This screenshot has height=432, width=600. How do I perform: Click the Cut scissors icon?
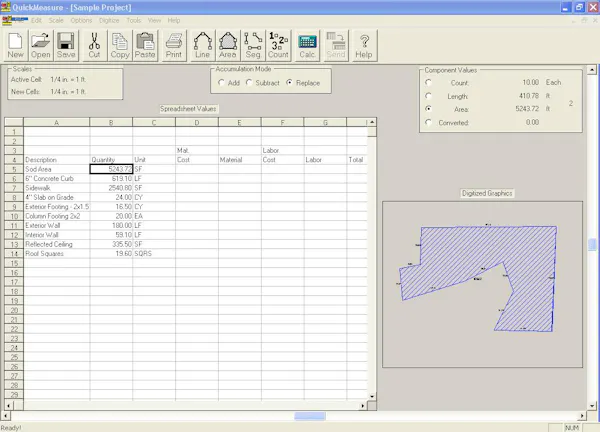pyautogui.click(x=95, y=46)
